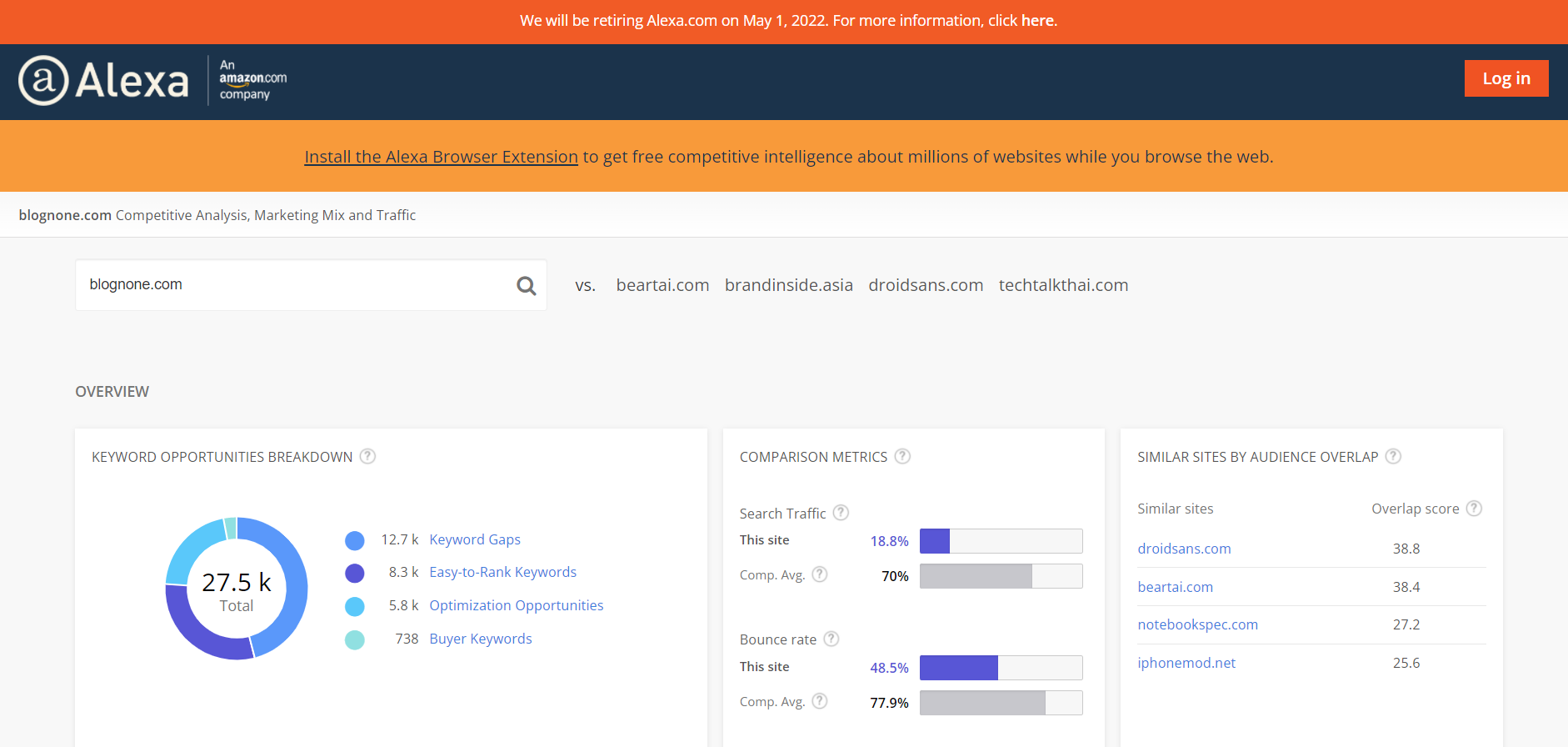Click the Keyword Gaps blue legend dot

tap(355, 540)
